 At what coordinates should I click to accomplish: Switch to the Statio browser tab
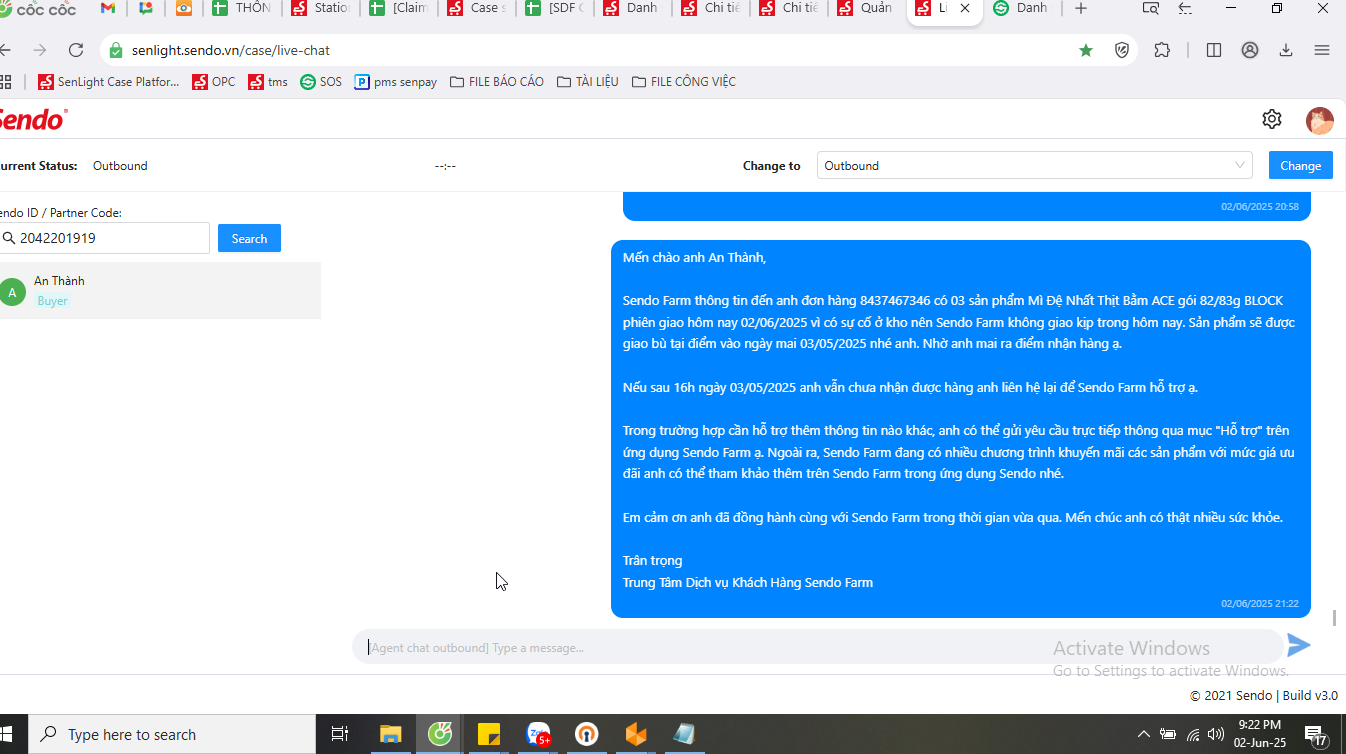point(320,8)
